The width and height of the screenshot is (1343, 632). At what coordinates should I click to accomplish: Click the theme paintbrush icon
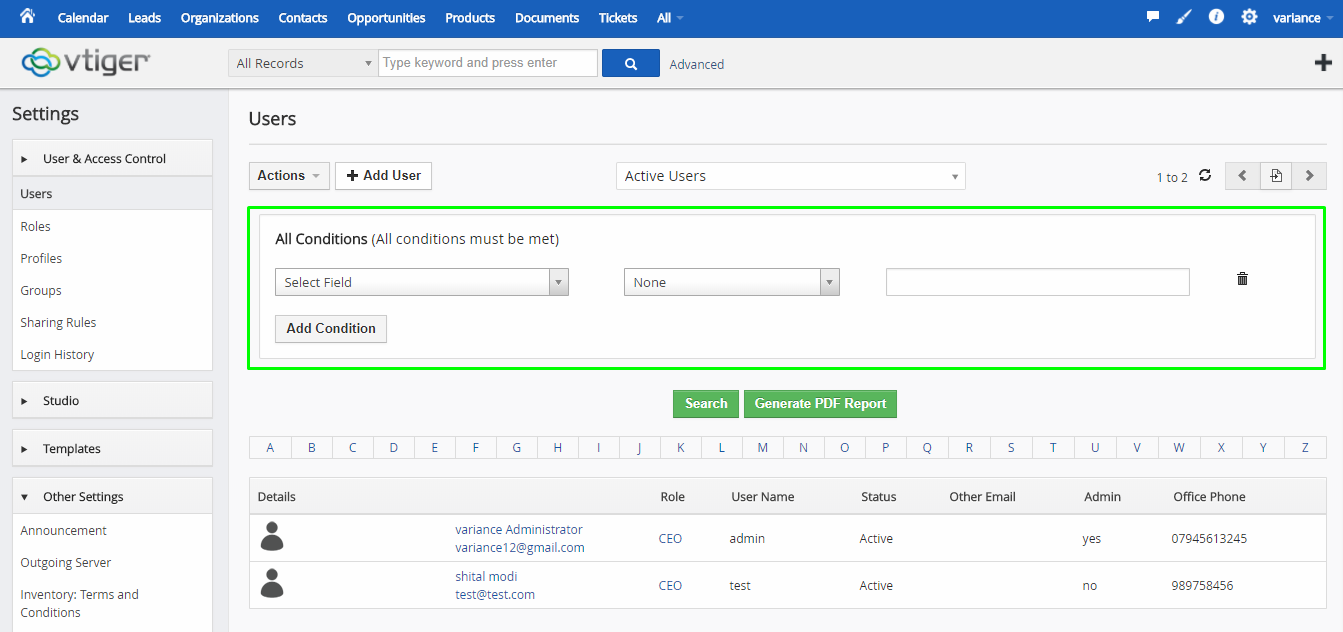click(x=1184, y=17)
